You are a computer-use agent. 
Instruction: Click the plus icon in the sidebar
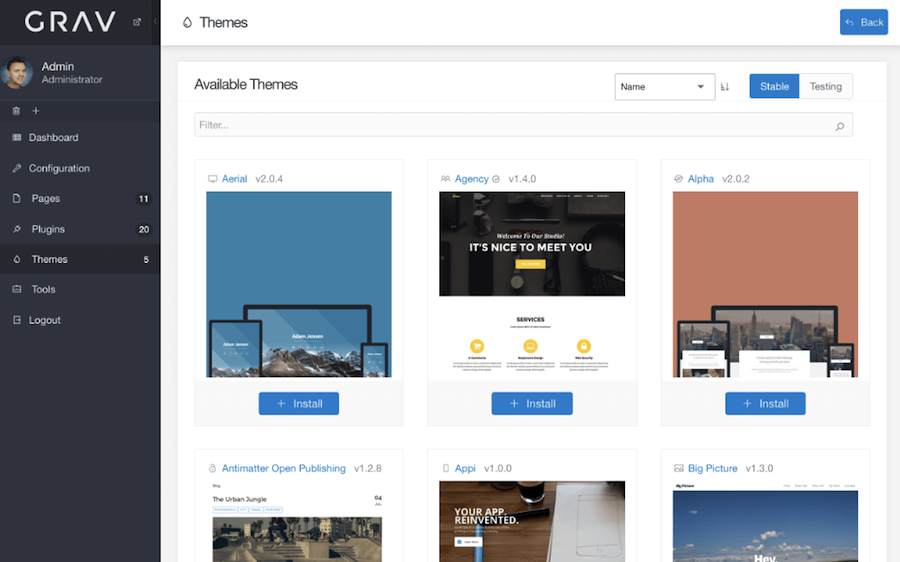(36, 111)
